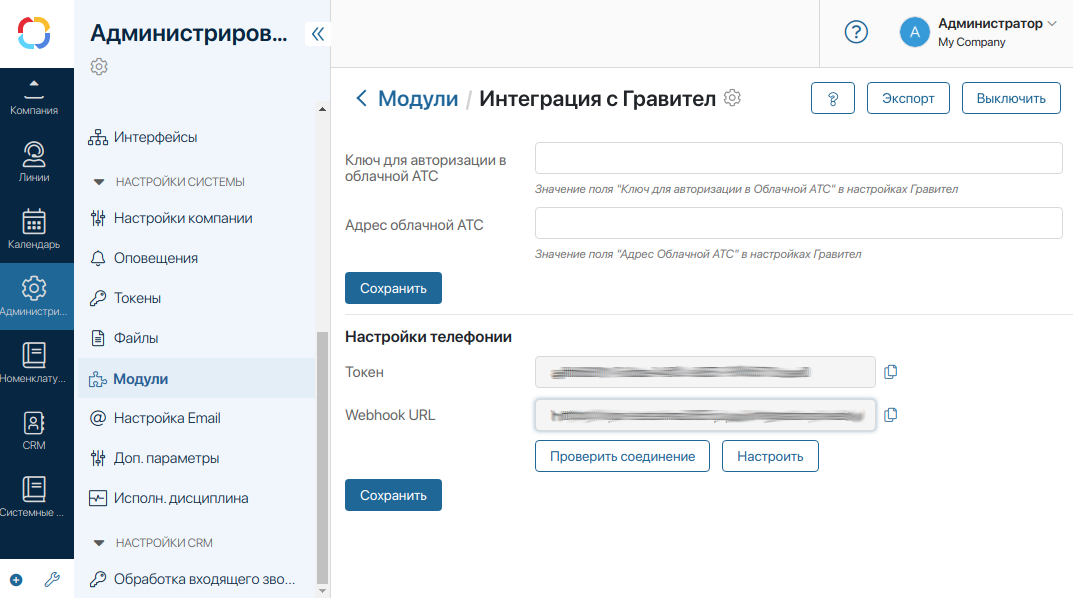Focus the Адрес облачной АТС field
The image size is (1073, 598).
(799, 223)
